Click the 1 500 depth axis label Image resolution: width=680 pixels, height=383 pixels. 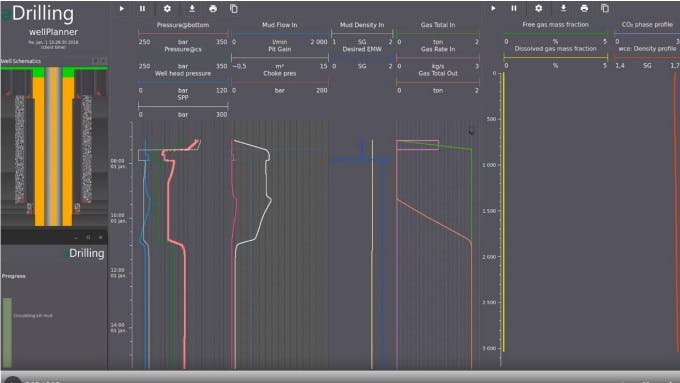click(x=489, y=211)
